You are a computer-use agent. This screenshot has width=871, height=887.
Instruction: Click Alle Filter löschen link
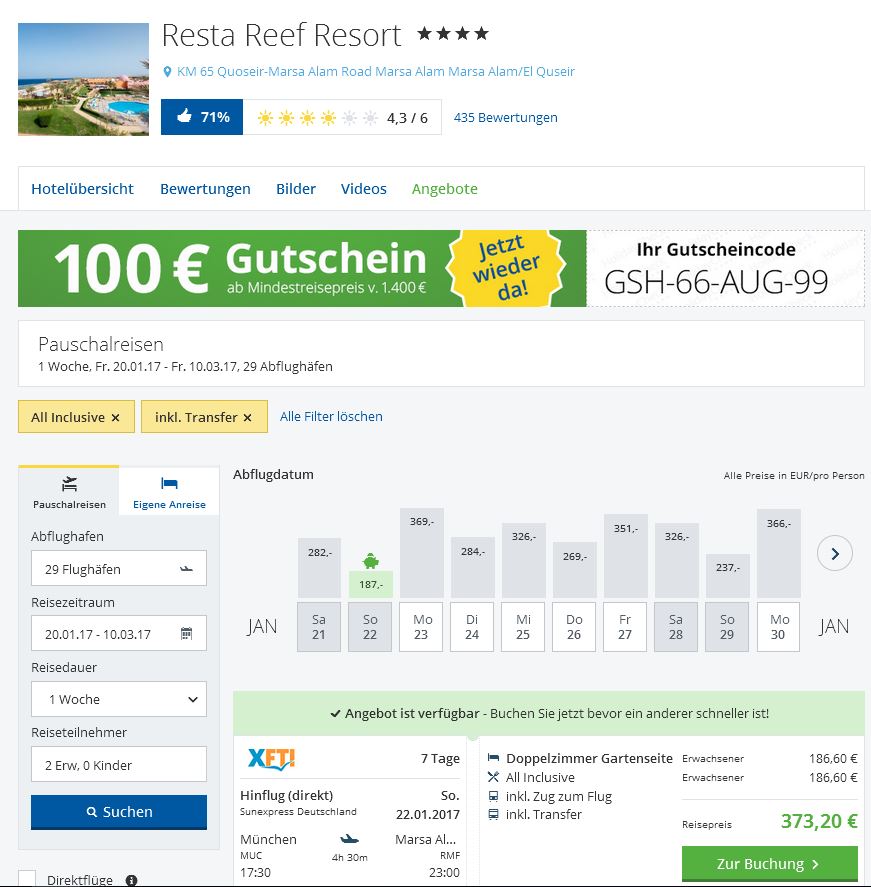[x=331, y=416]
